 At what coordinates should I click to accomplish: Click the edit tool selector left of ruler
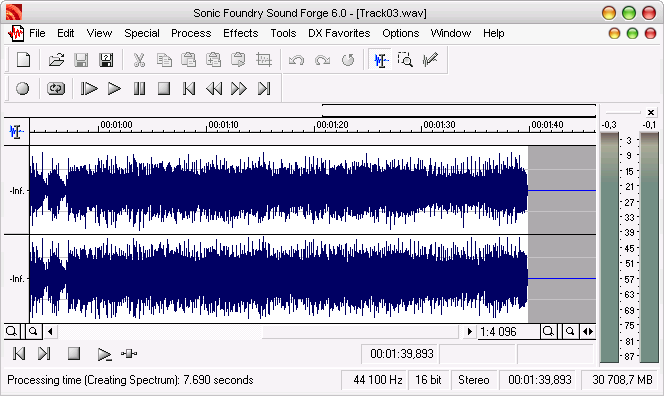pyautogui.click(x=17, y=132)
